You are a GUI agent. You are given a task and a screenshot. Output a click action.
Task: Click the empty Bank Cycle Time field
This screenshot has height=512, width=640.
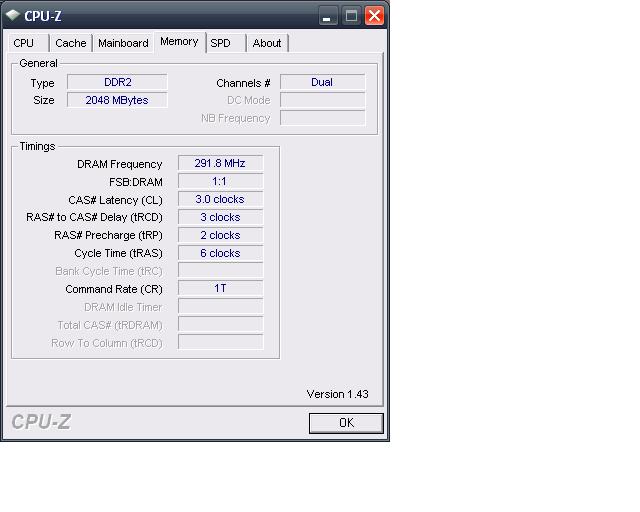coord(220,270)
